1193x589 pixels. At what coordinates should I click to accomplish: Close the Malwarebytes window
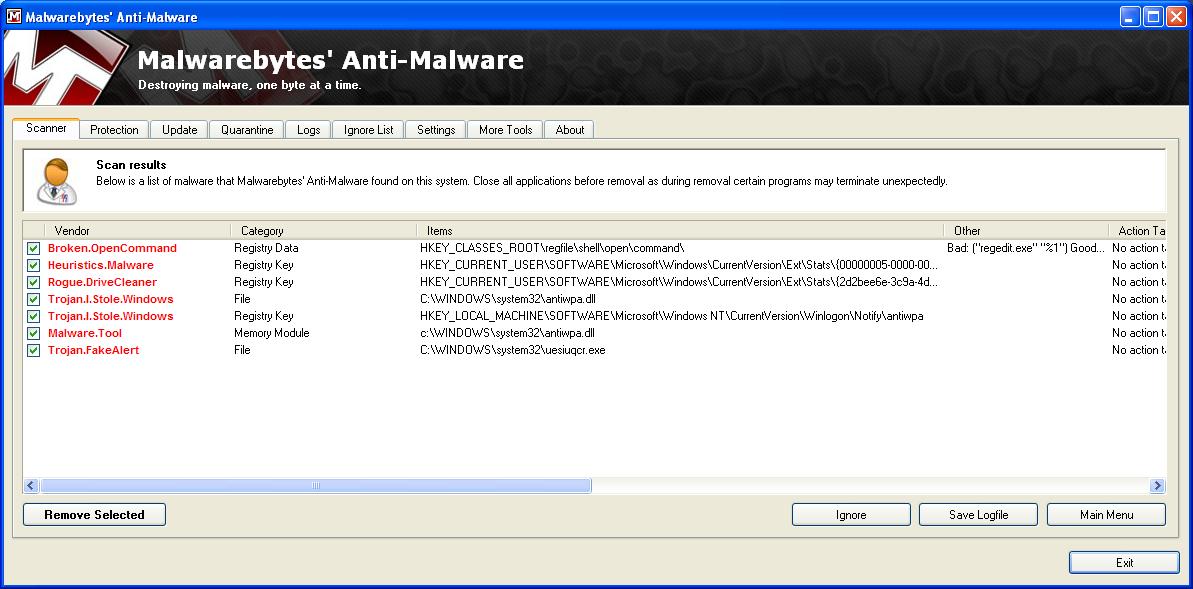(1176, 17)
